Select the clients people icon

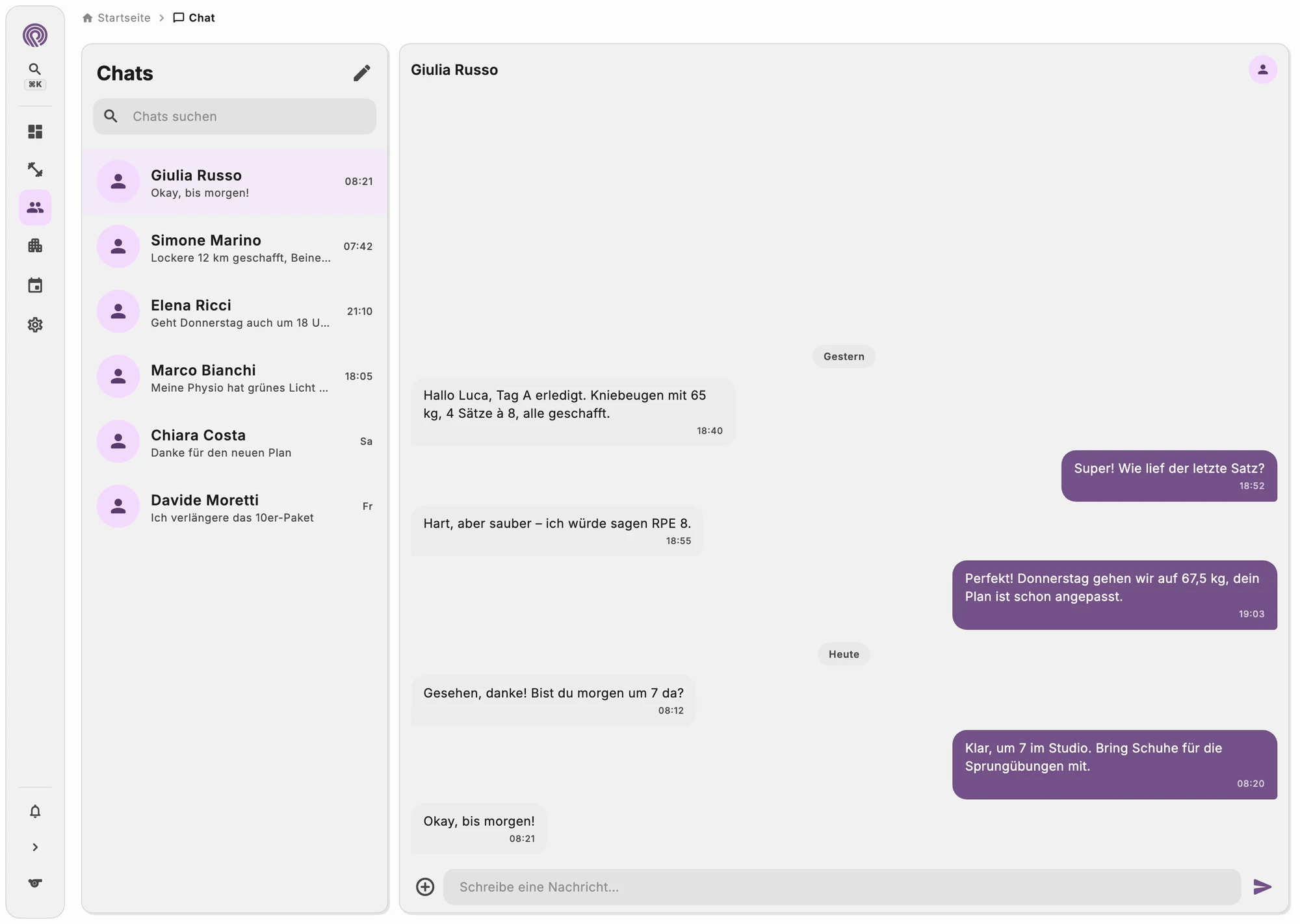tap(35, 208)
